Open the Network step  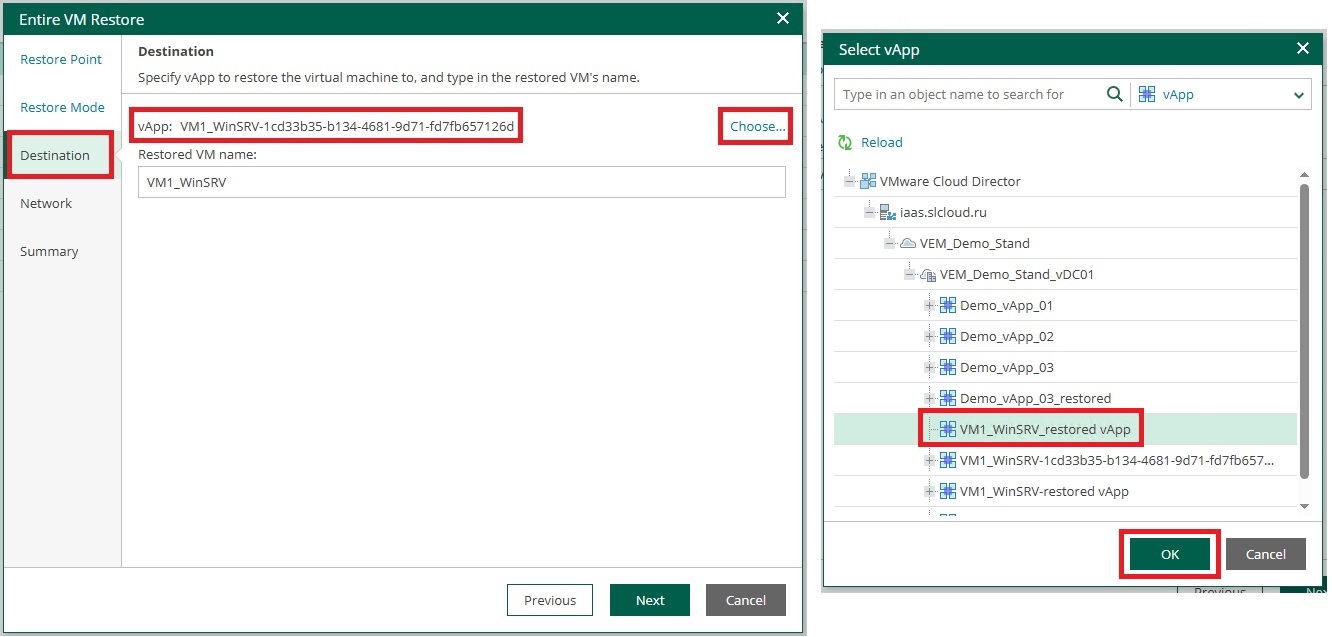[x=46, y=203]
